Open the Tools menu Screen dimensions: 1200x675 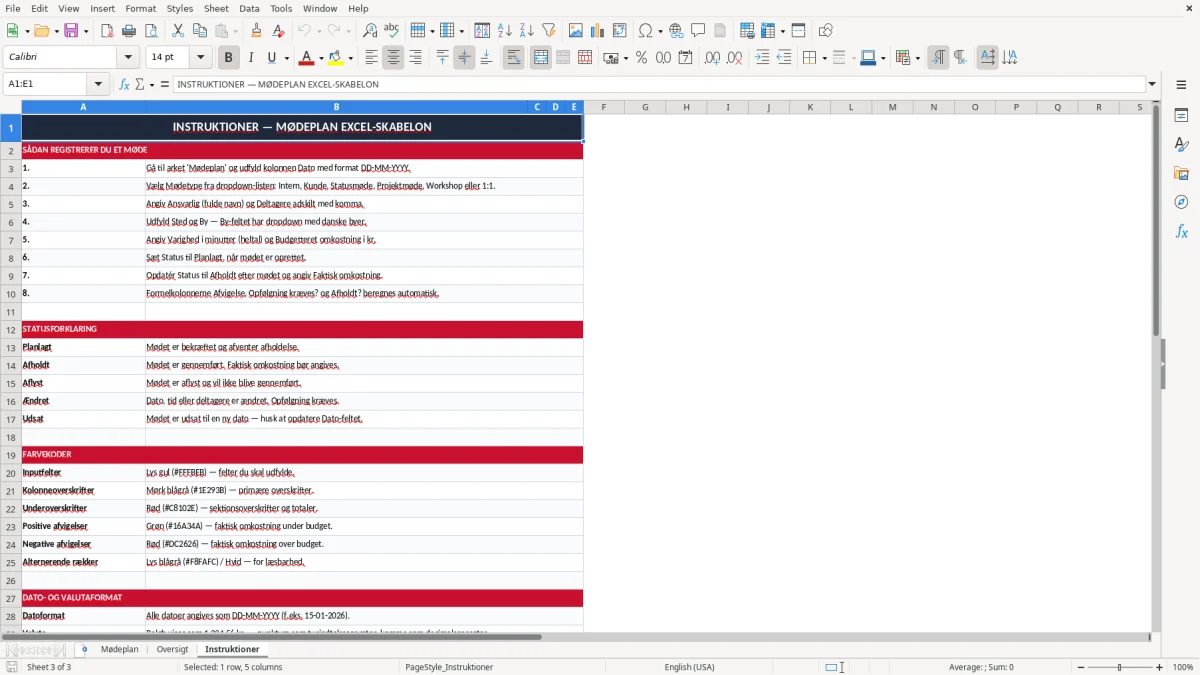coord(281,8)
